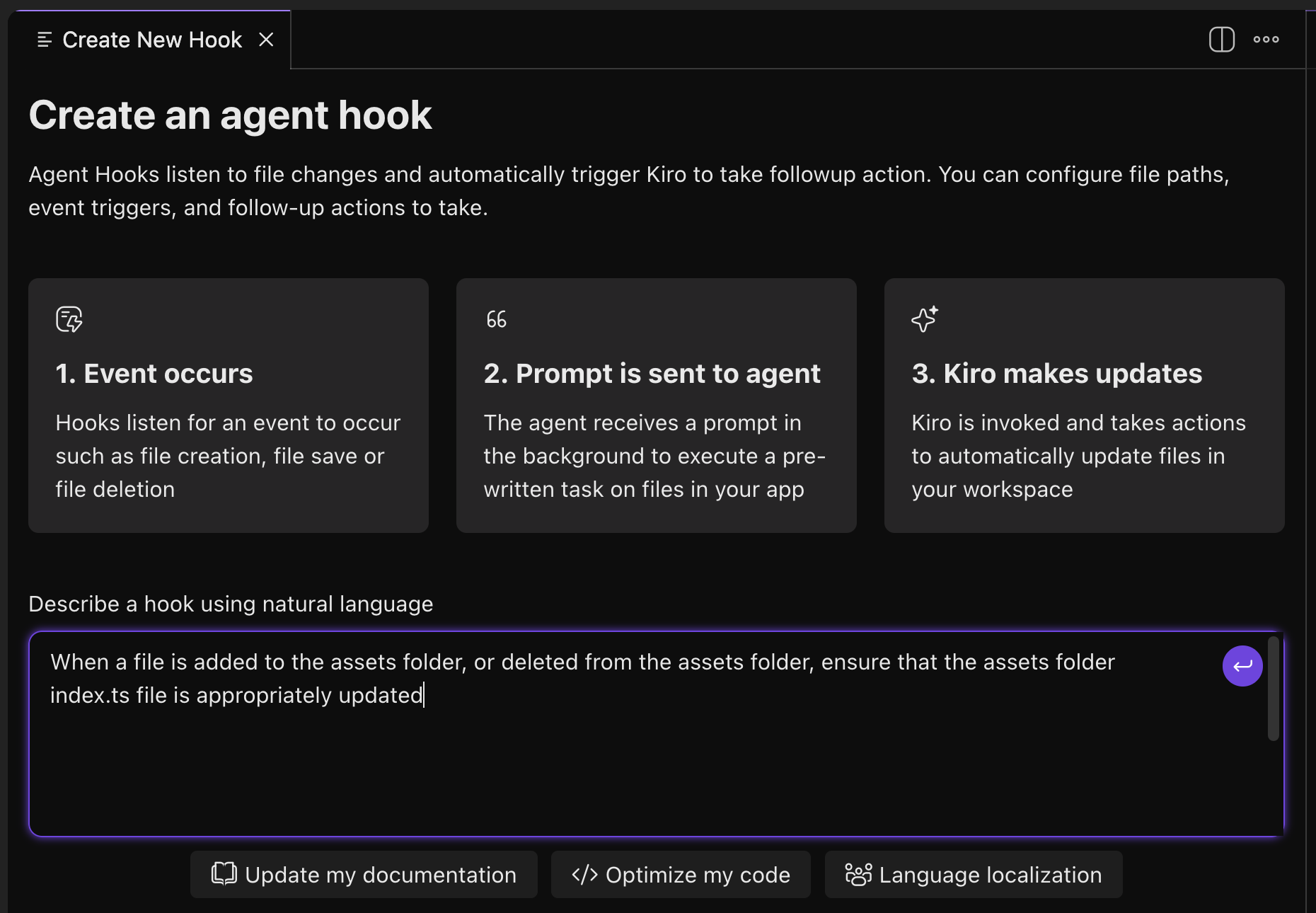Use the Language localization suggestion text
The width and height of the screenshot is (1316, 913).
(x=990, y=875)
